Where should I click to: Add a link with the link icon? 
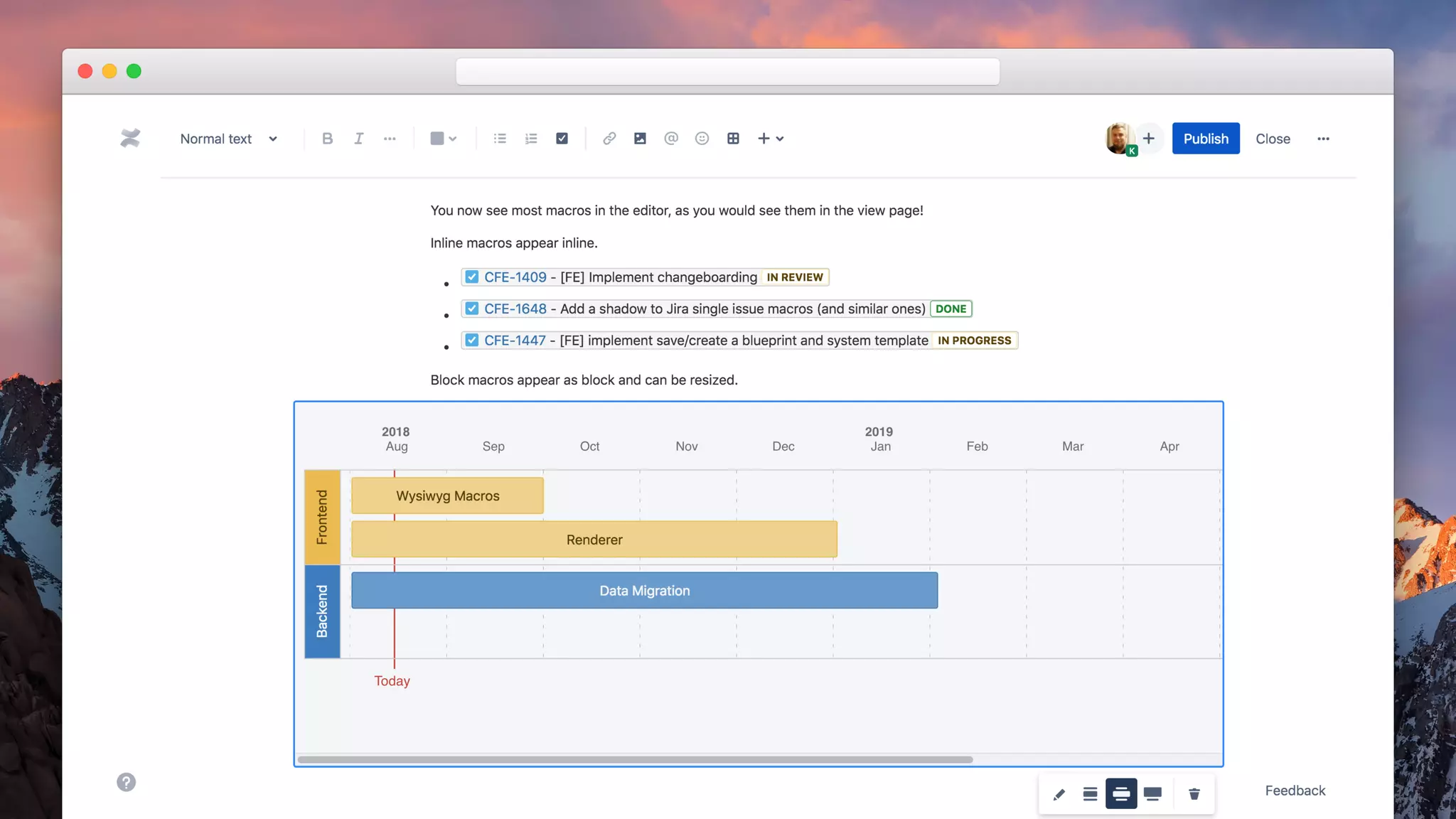[x=609, y=139]
